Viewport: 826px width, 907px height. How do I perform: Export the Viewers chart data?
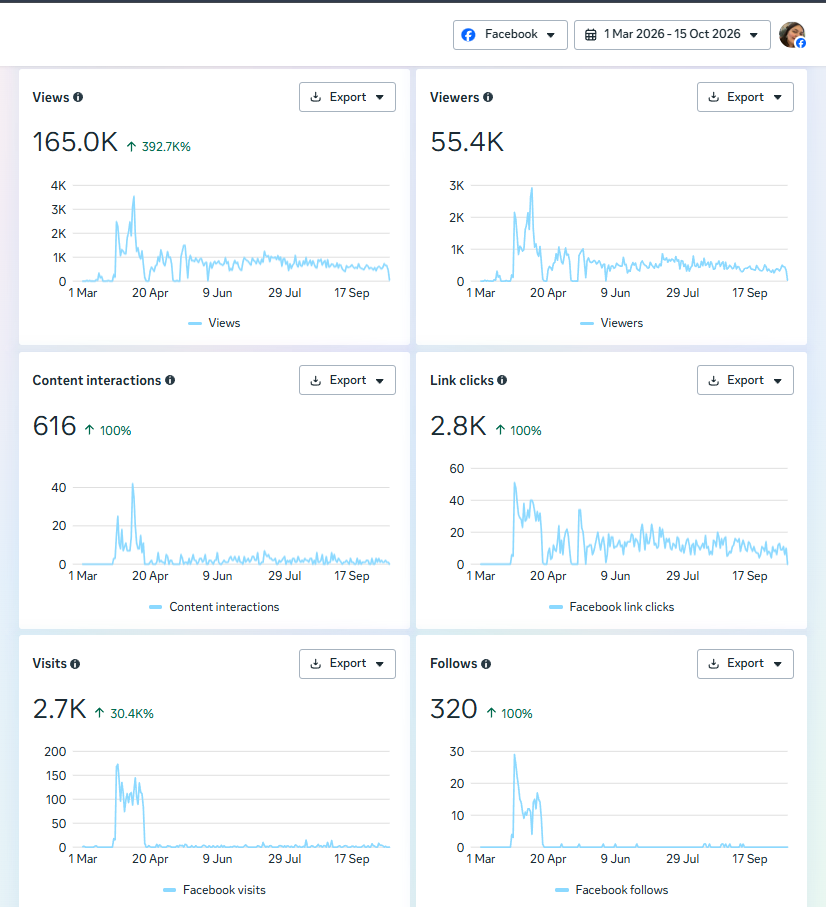[745, 97]
